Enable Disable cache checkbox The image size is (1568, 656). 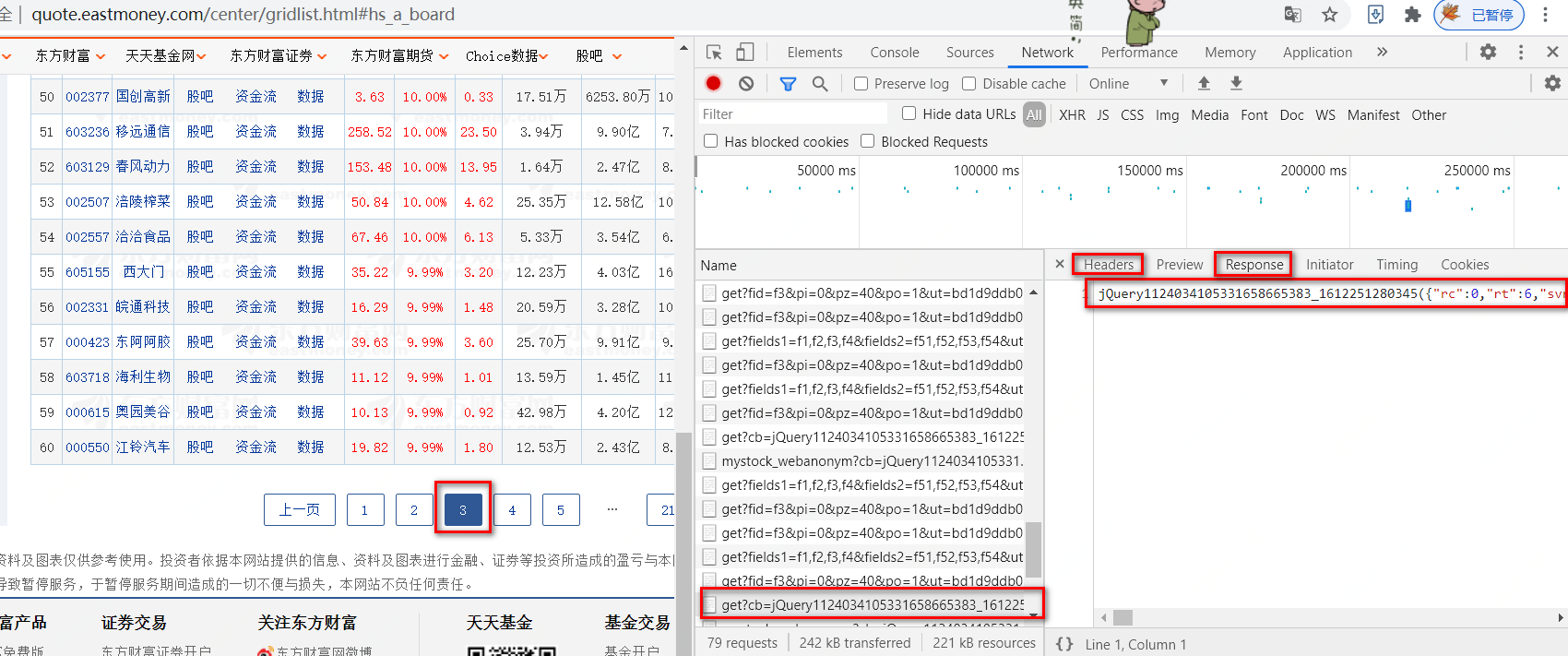tap(968, 84)
